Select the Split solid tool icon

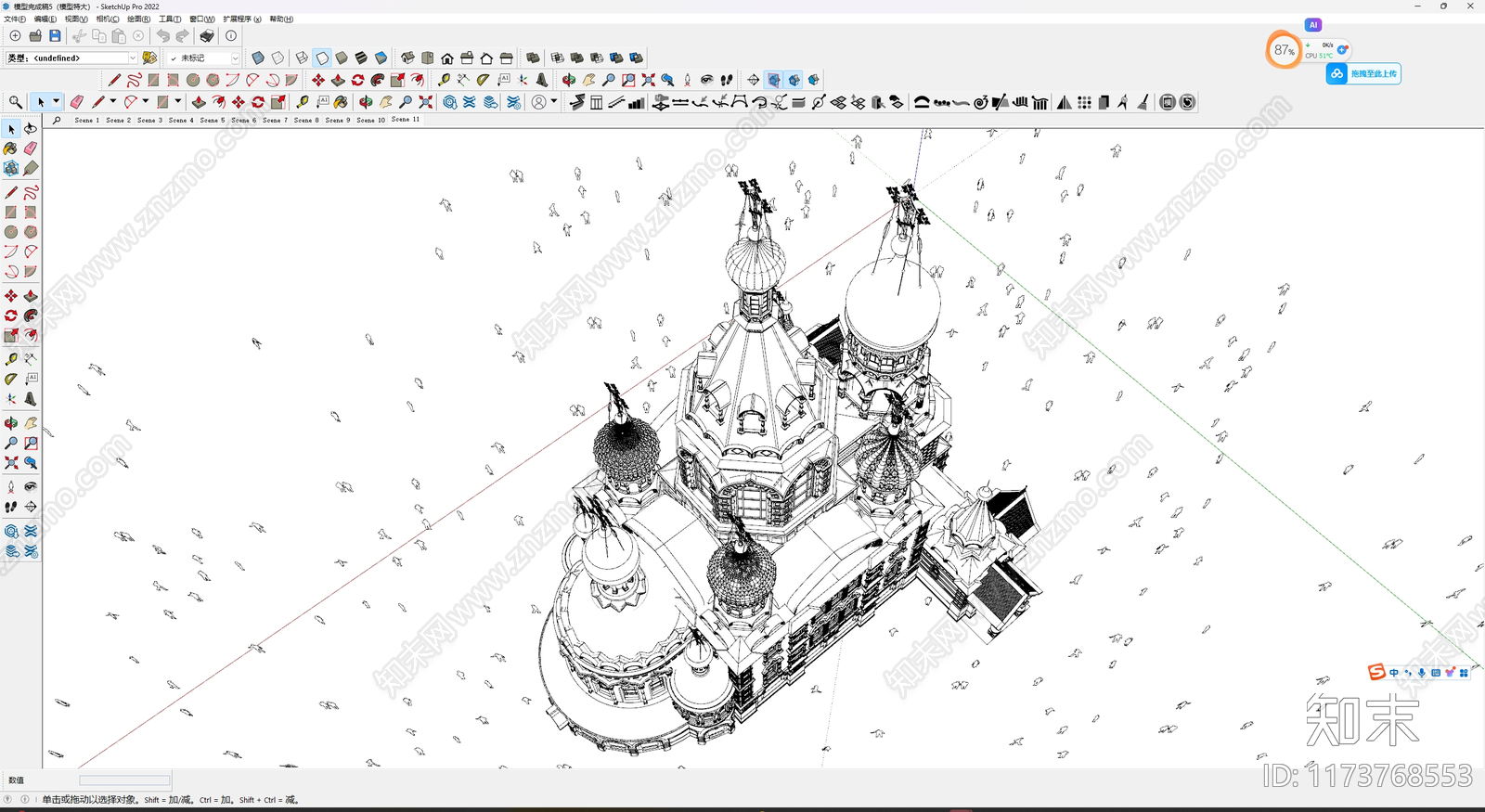pyautogui.click(x=636, y=58)
